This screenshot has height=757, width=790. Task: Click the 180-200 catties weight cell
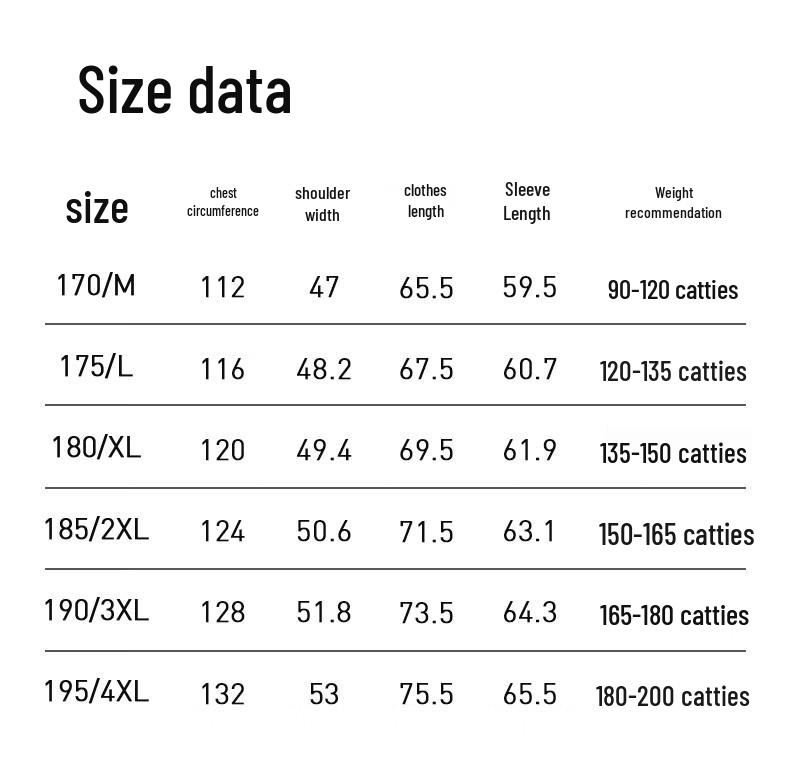click(672, 696)
